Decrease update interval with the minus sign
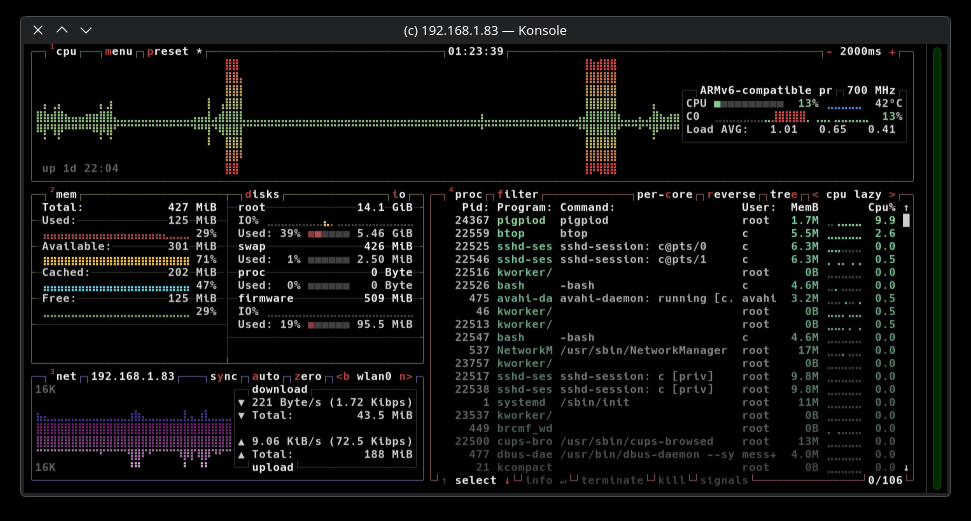 click(829, 52)
